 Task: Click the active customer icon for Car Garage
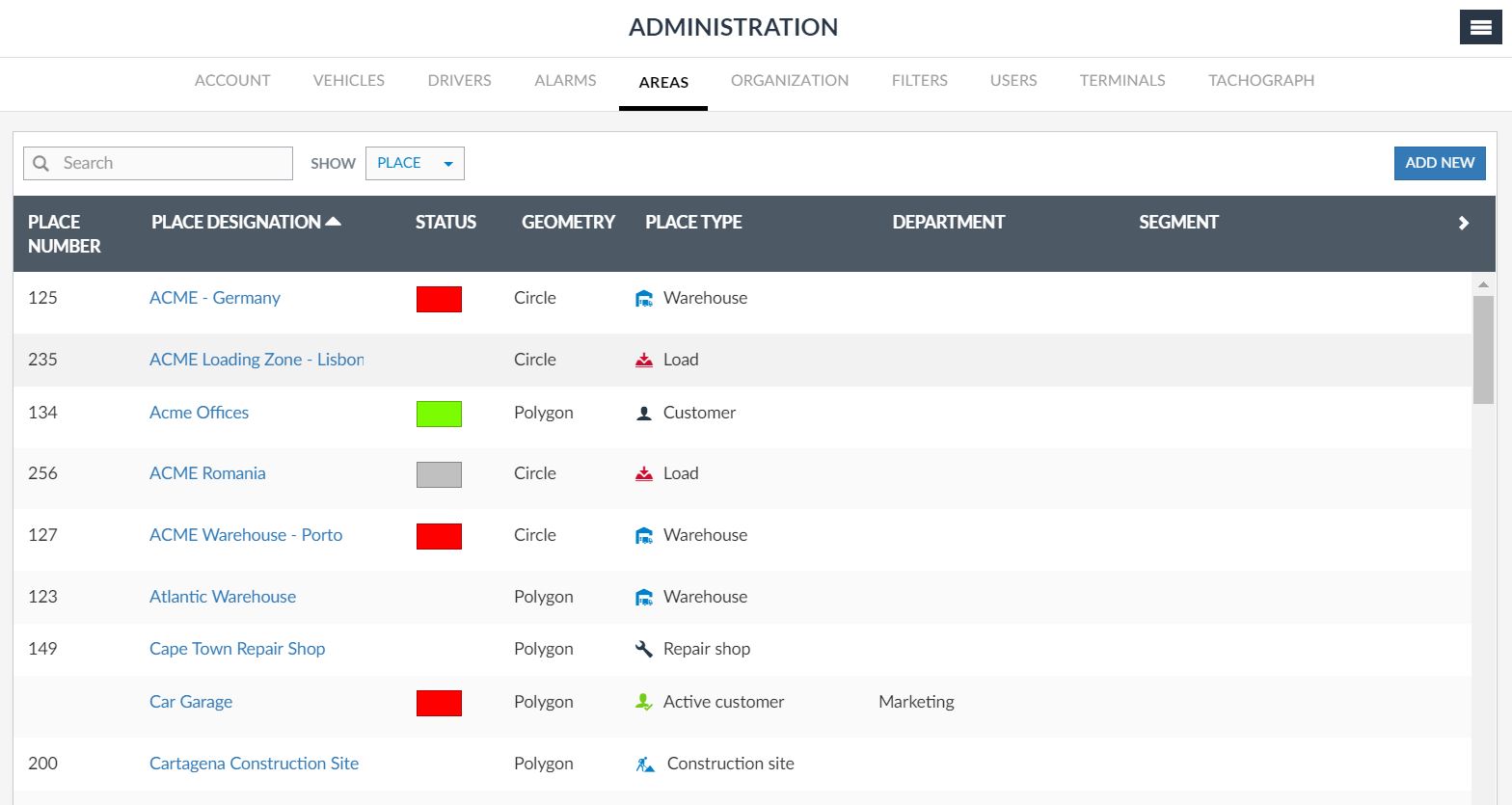tap(644, 702)
